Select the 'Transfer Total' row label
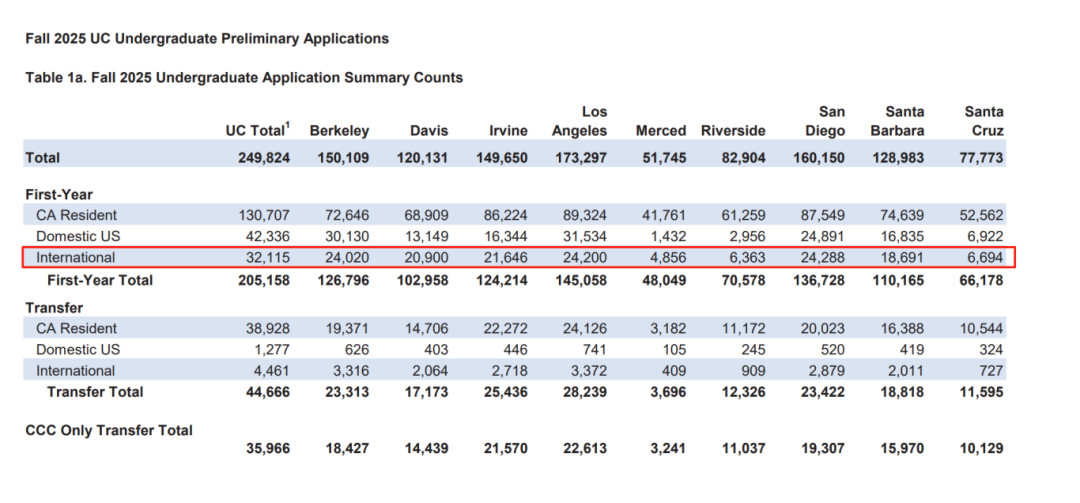 (x=95, y=391)
